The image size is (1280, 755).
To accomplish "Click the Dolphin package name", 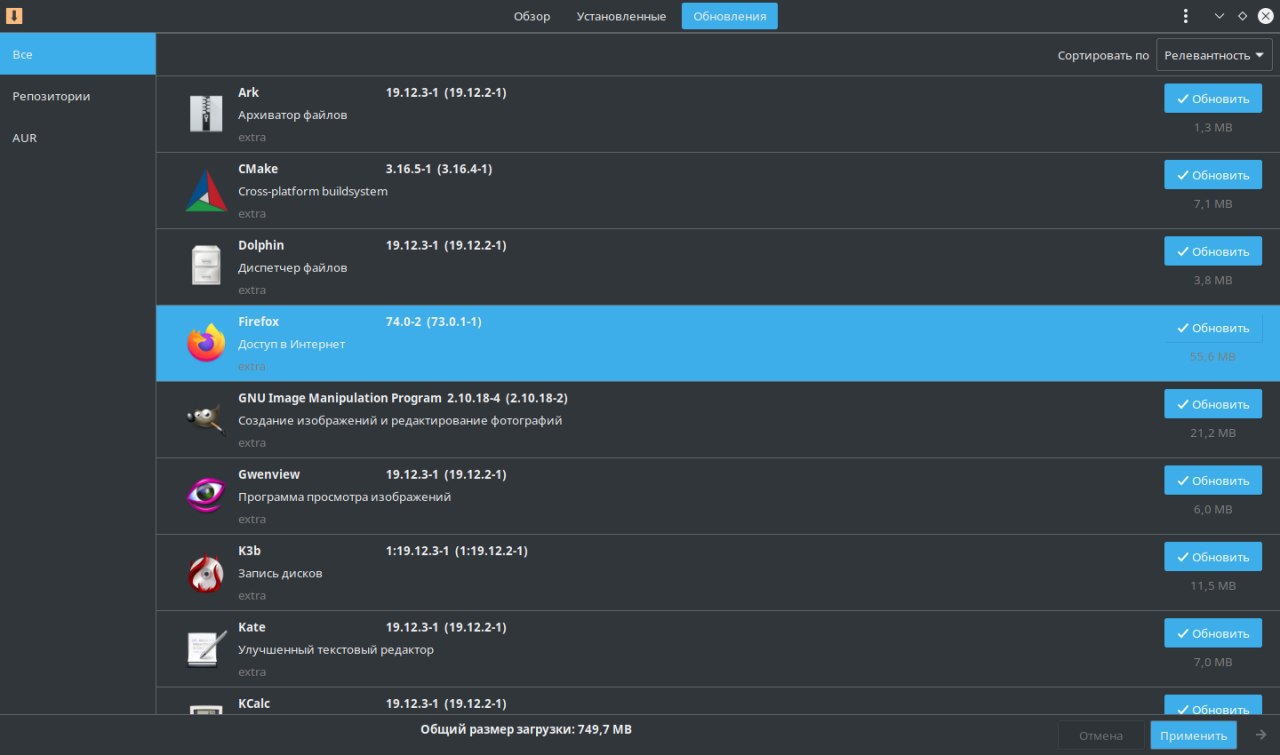I will pyautogui.click(x=261, y=245).
